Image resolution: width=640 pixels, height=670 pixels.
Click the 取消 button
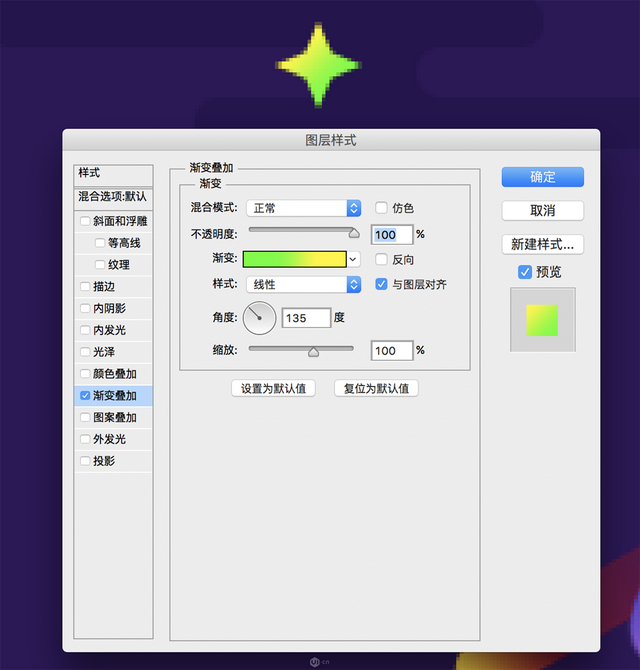click(x=543, y=211)
